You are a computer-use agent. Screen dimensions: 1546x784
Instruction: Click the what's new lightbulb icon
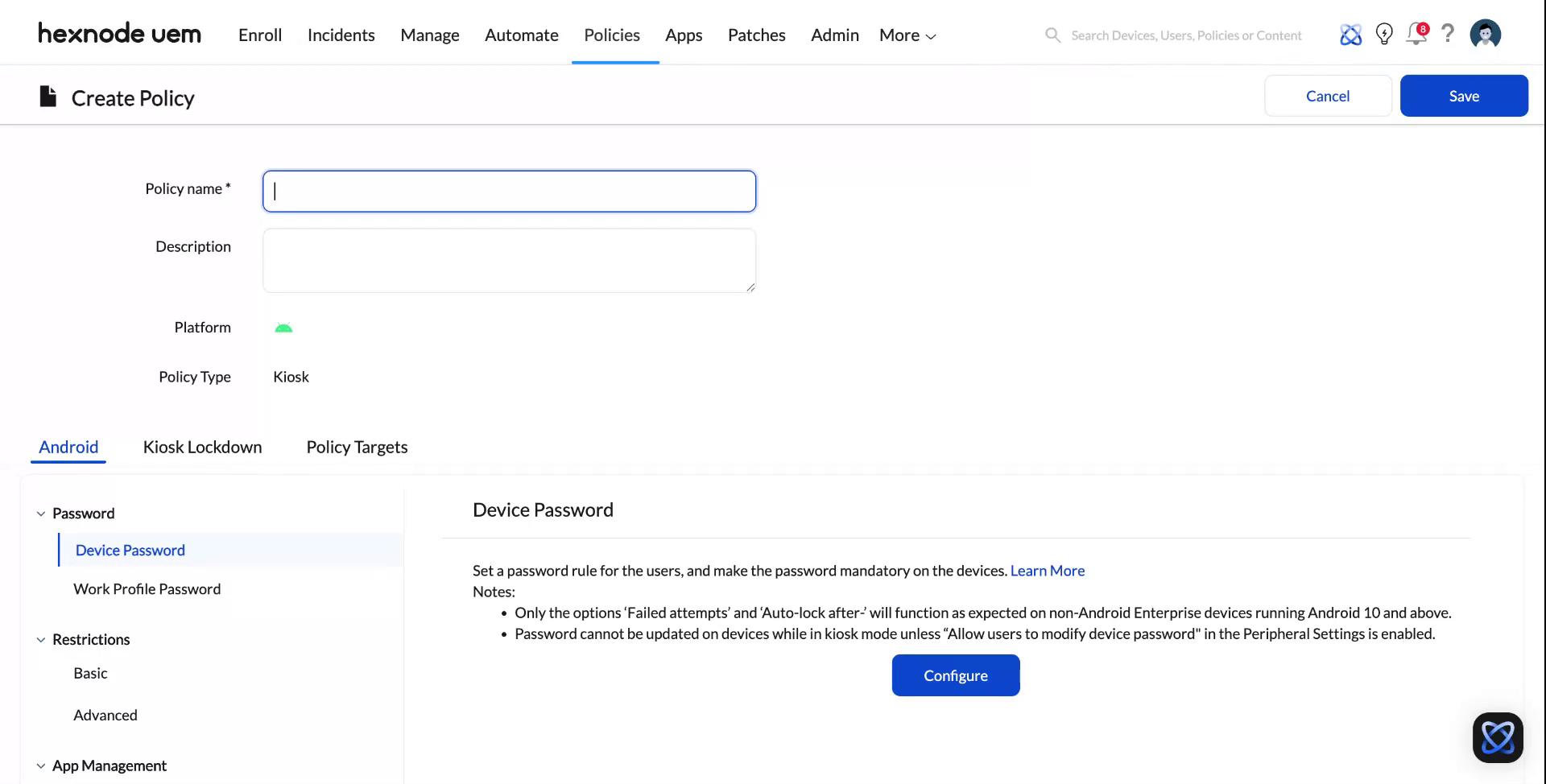click(x=1384, y=35)
